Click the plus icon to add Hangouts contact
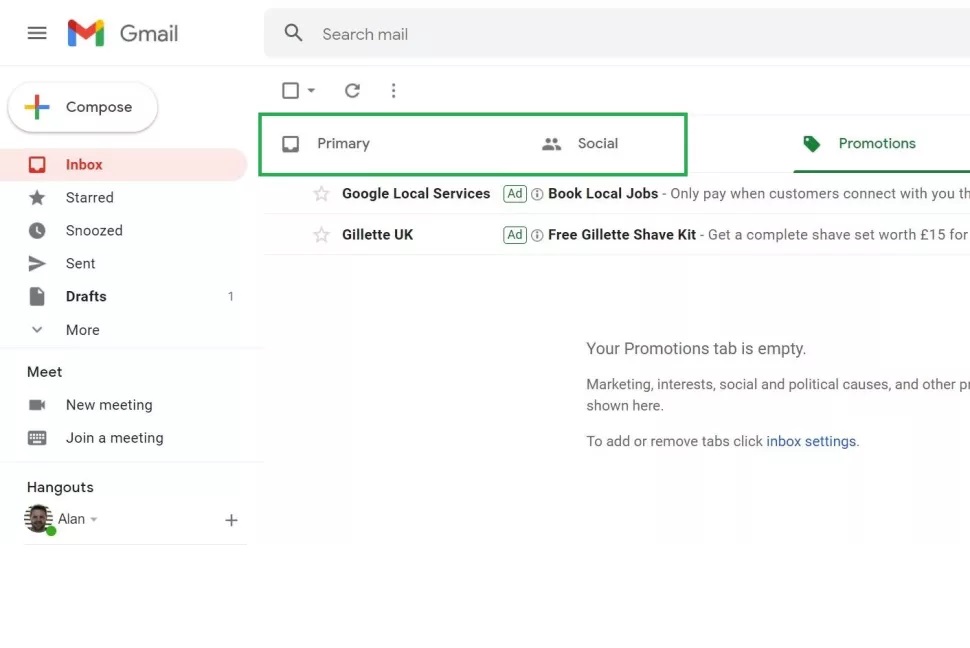Screen dimensions: 970x648 (231, 520)
